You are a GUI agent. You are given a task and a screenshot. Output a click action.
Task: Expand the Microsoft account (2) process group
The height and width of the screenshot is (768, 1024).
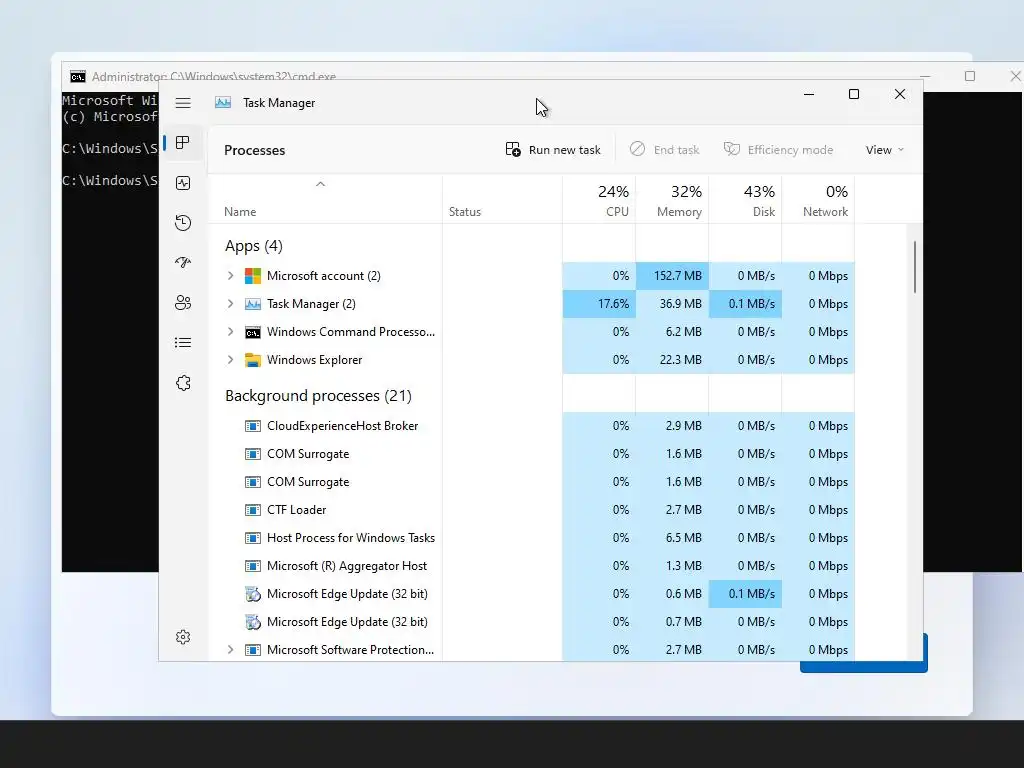pos(230,276)
